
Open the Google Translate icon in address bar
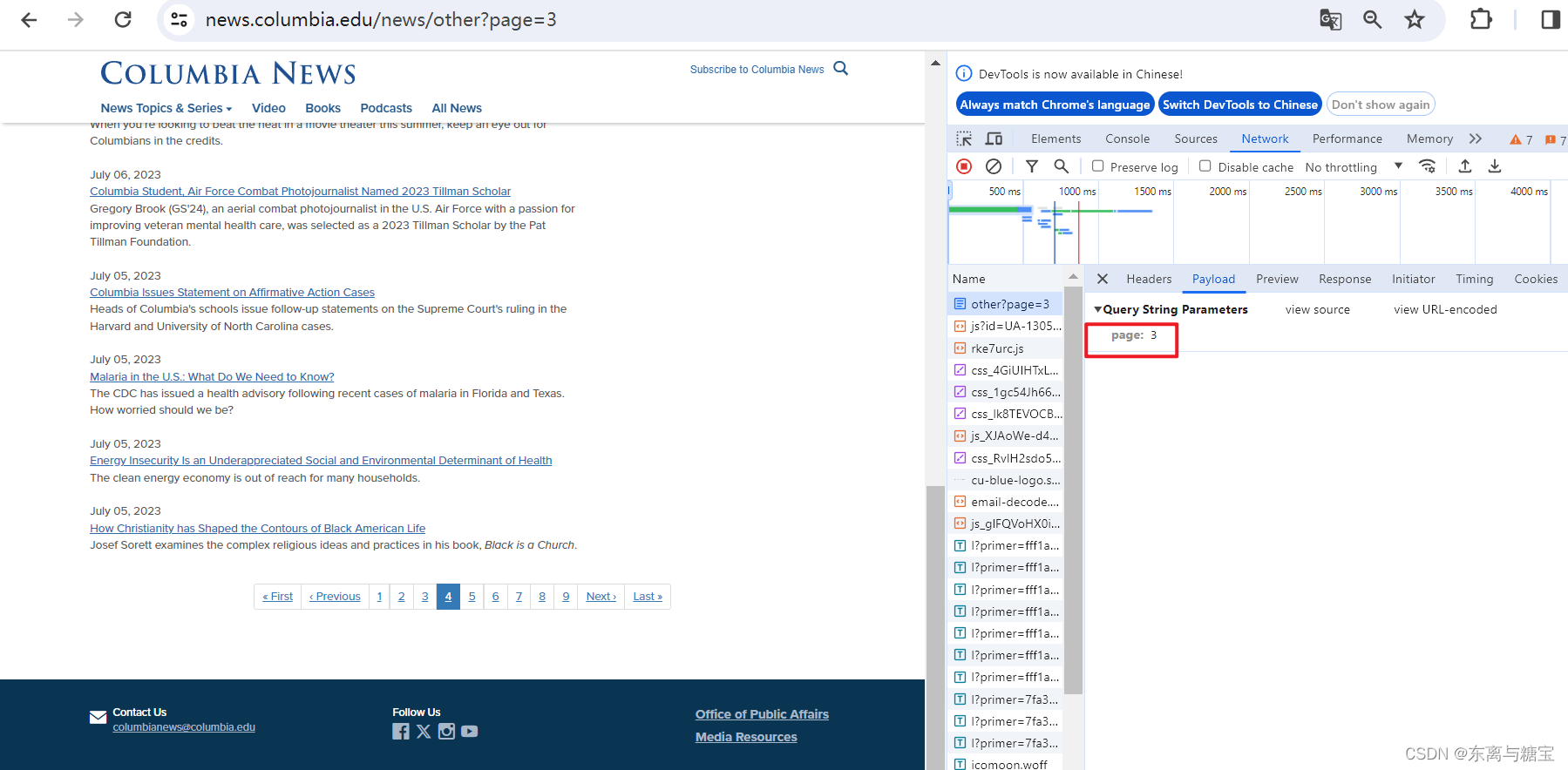[1330, 19]
